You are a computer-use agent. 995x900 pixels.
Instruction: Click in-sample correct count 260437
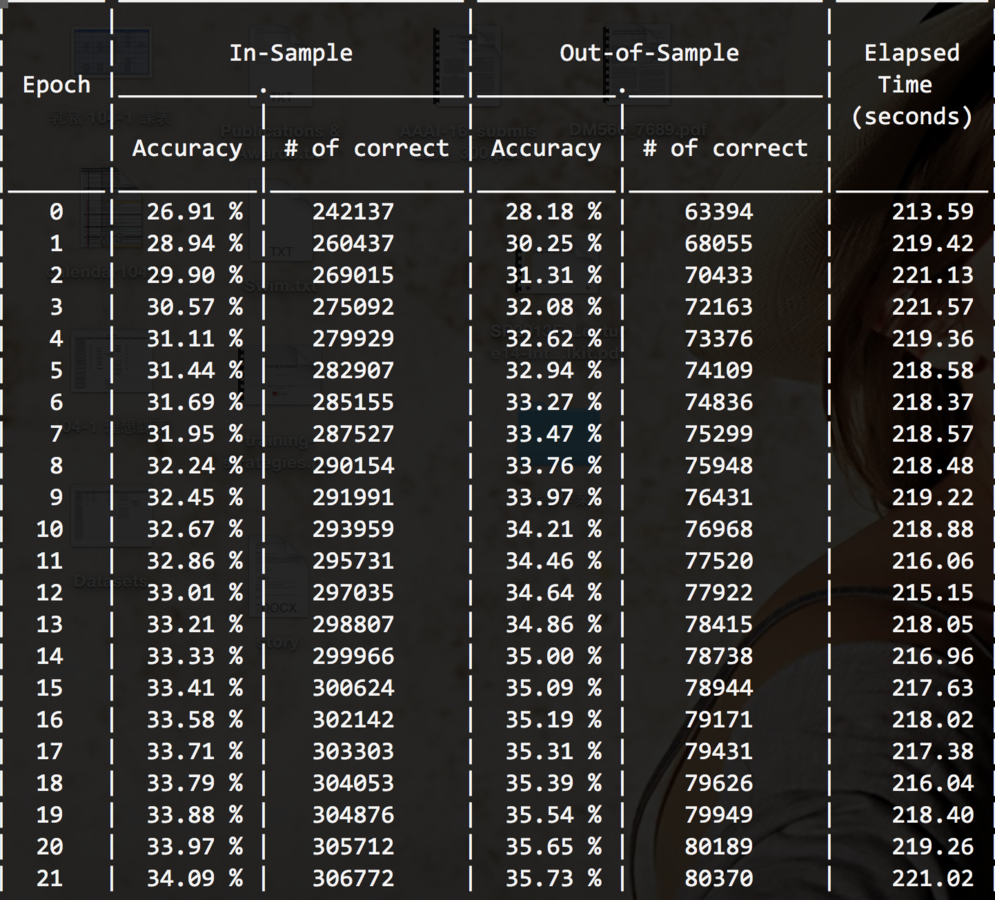353,244
